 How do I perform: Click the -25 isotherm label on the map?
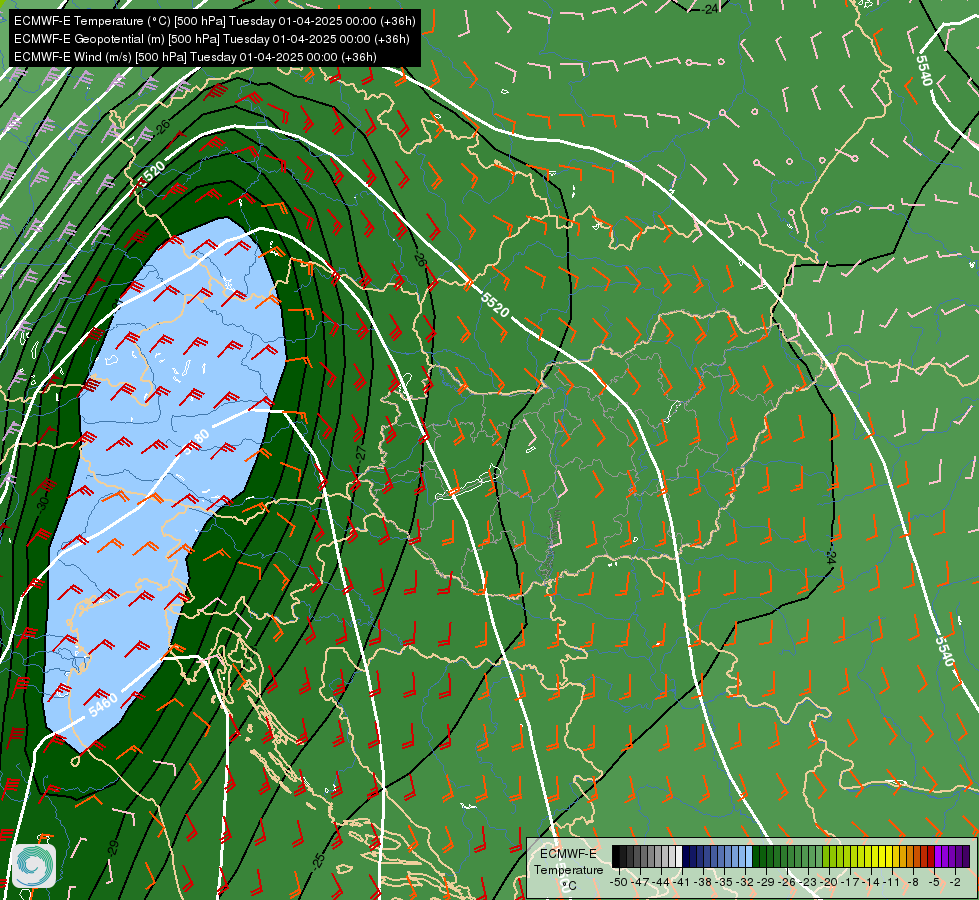318,861
